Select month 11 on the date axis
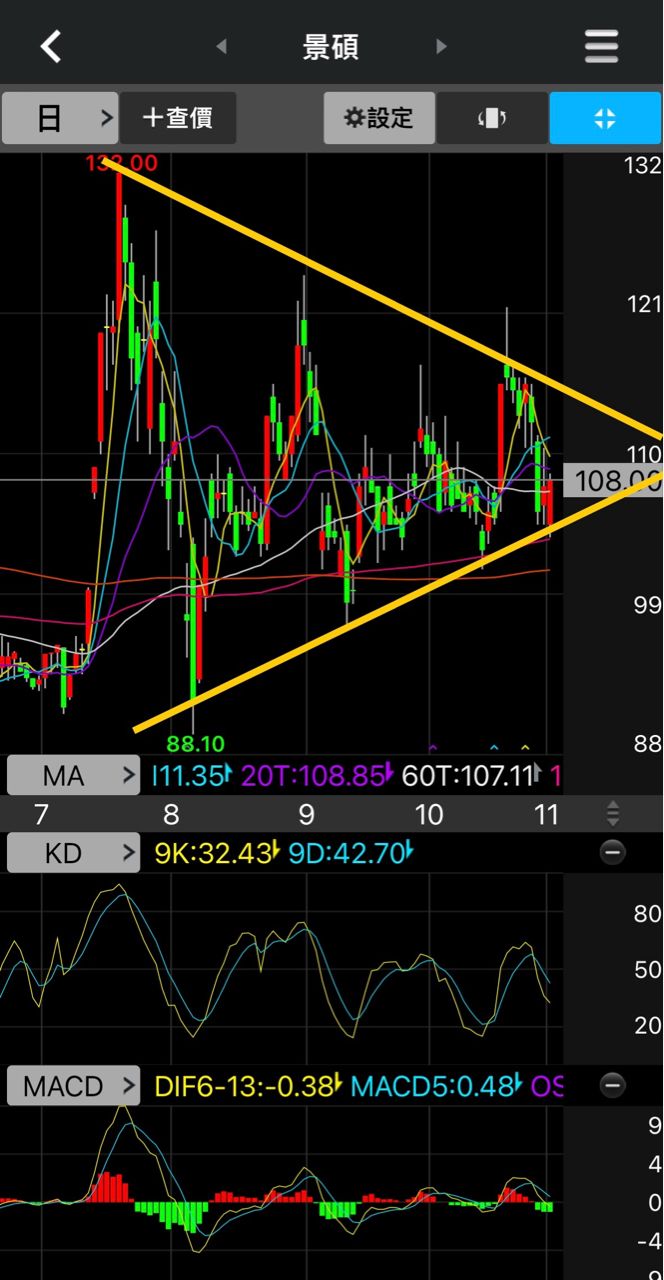This screenshot has width=664, height=1280. click(545, 814)
